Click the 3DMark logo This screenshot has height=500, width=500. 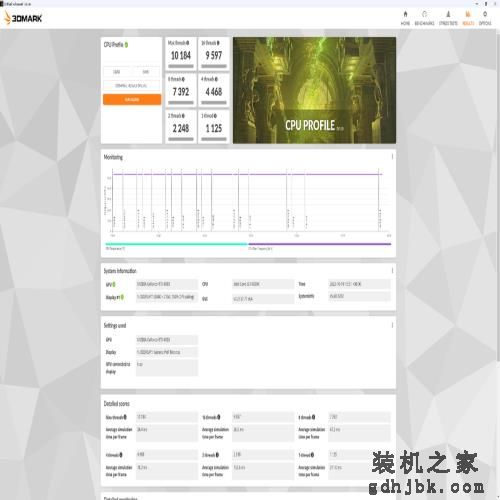click(x=23, y=18)
